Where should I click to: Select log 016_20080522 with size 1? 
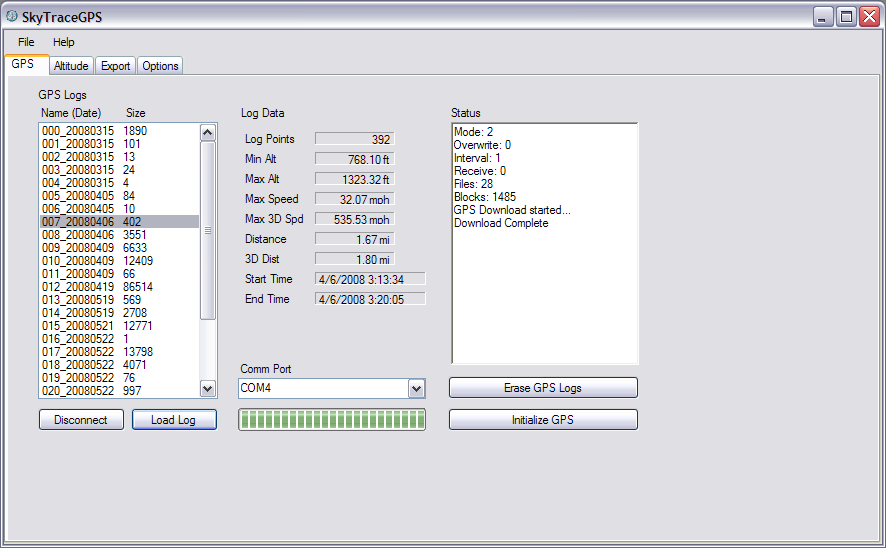119,338
